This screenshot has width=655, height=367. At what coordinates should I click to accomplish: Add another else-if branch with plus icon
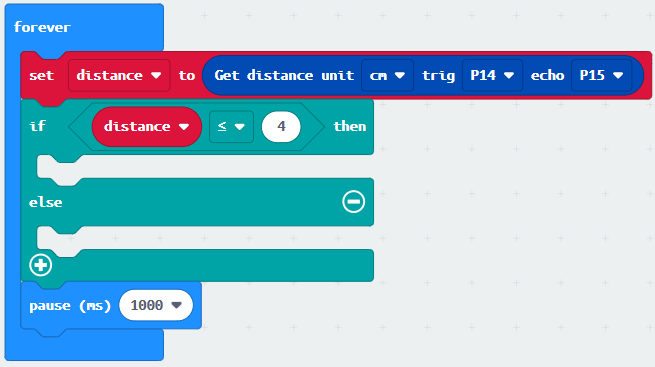tap(41, 265)
